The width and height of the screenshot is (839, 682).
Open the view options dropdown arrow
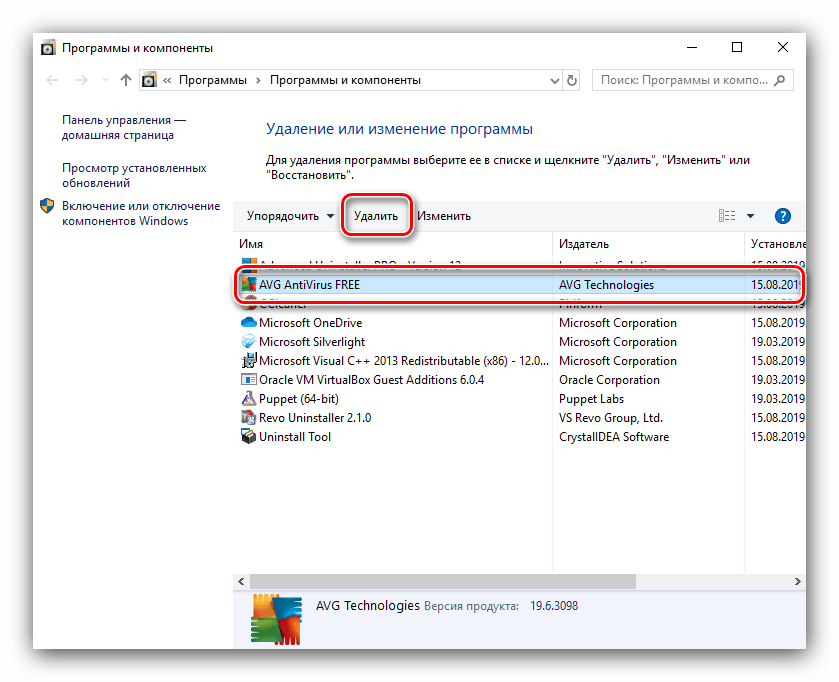(x=750, y=216)
